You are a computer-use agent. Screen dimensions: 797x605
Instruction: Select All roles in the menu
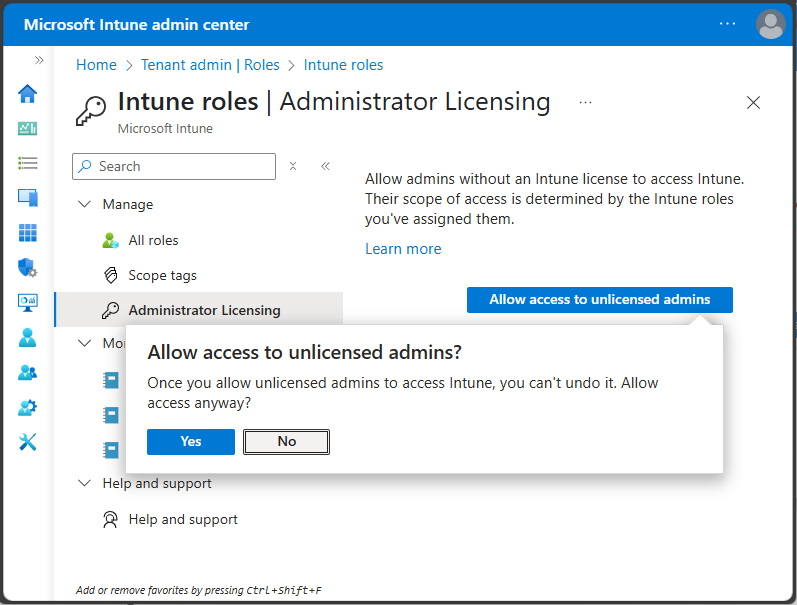click(153, 240)
